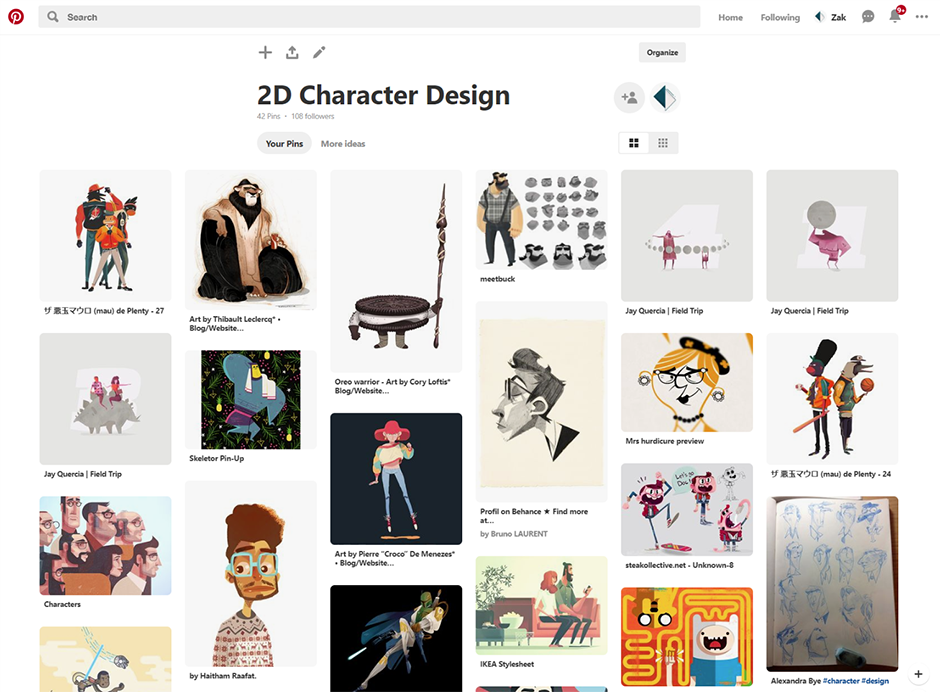Open messages via the speech bubble icon
The image size is (940, 692).
(867, 16)
